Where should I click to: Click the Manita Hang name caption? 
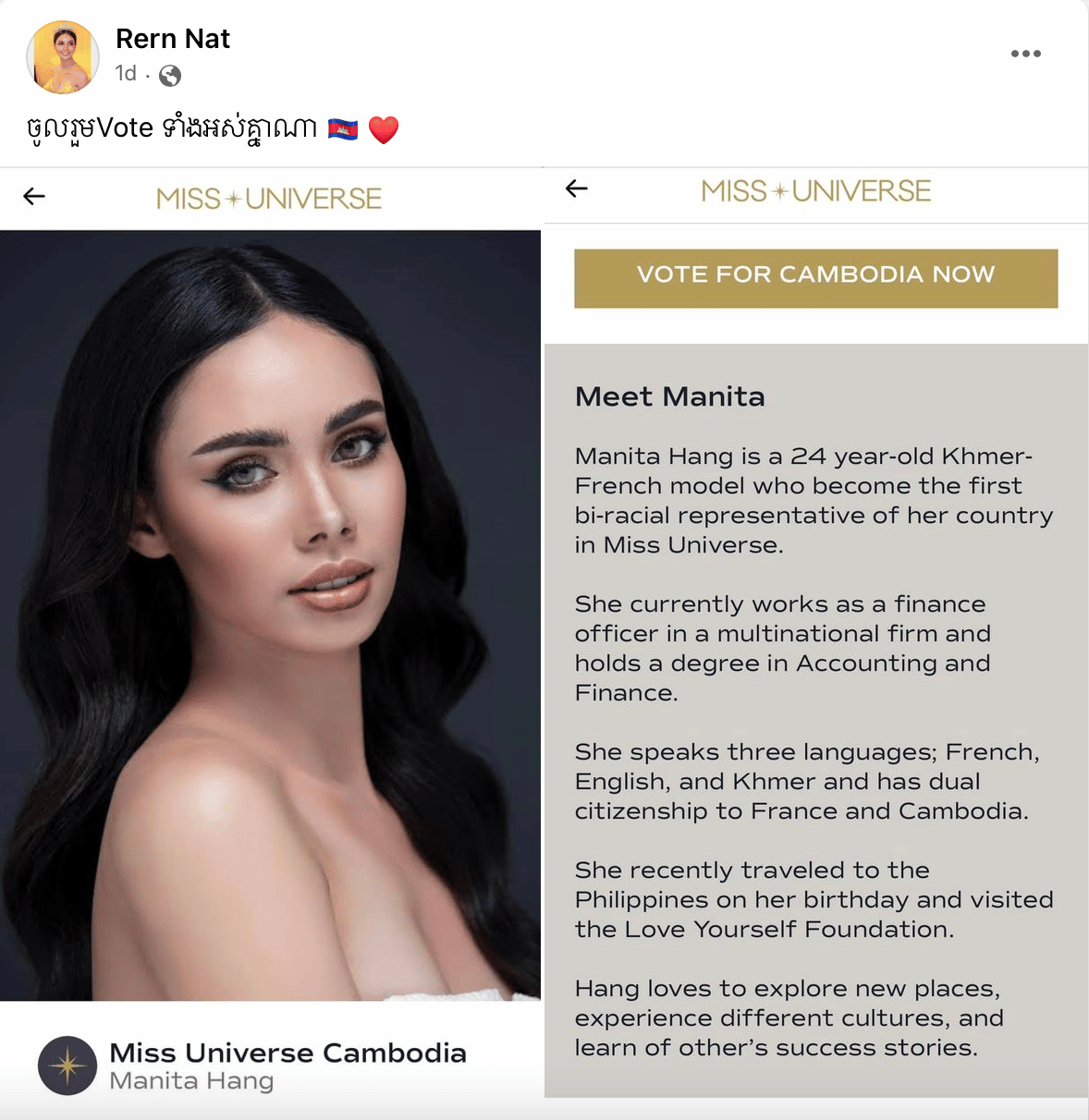191,1080
